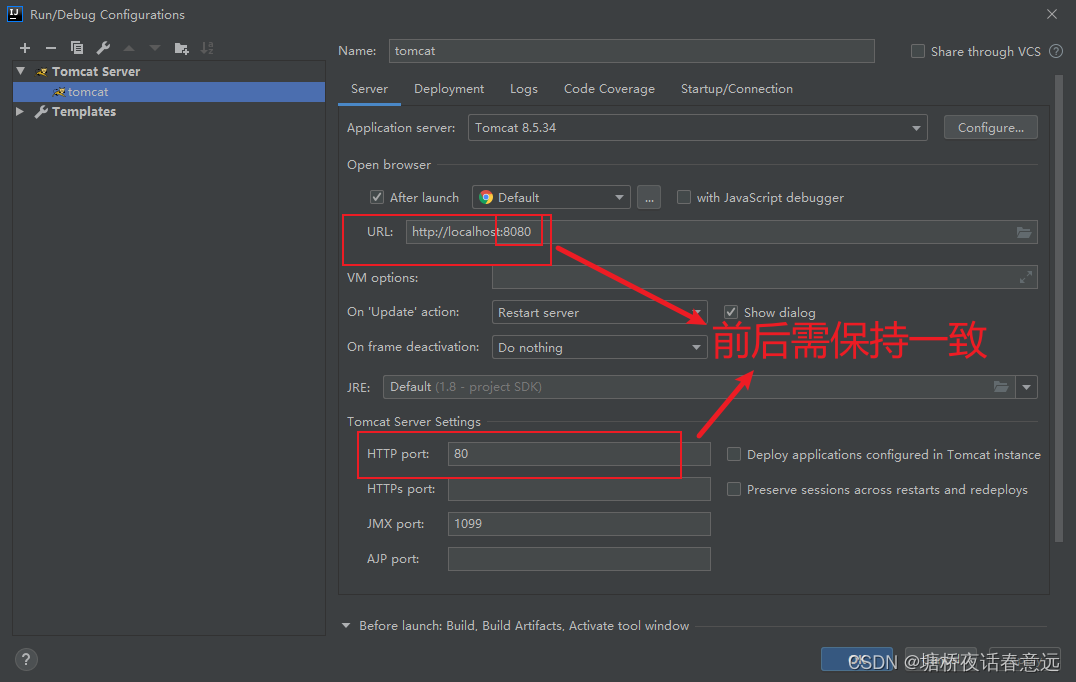This screenshot has height=682, width=1076.
Task: Remove the selected tomcat configuration
Action: (50, 47)
